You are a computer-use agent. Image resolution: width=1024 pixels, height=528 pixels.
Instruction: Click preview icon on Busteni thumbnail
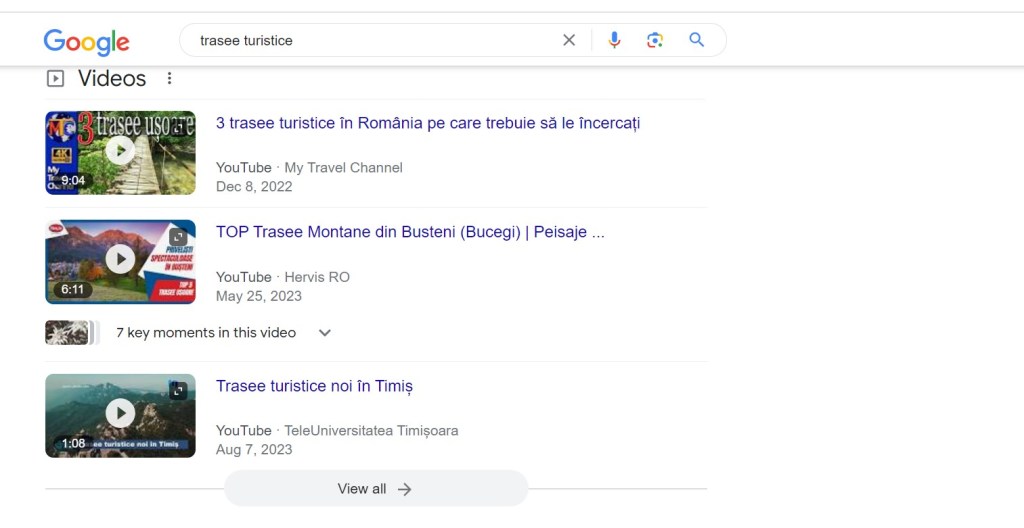coord(178,237)
